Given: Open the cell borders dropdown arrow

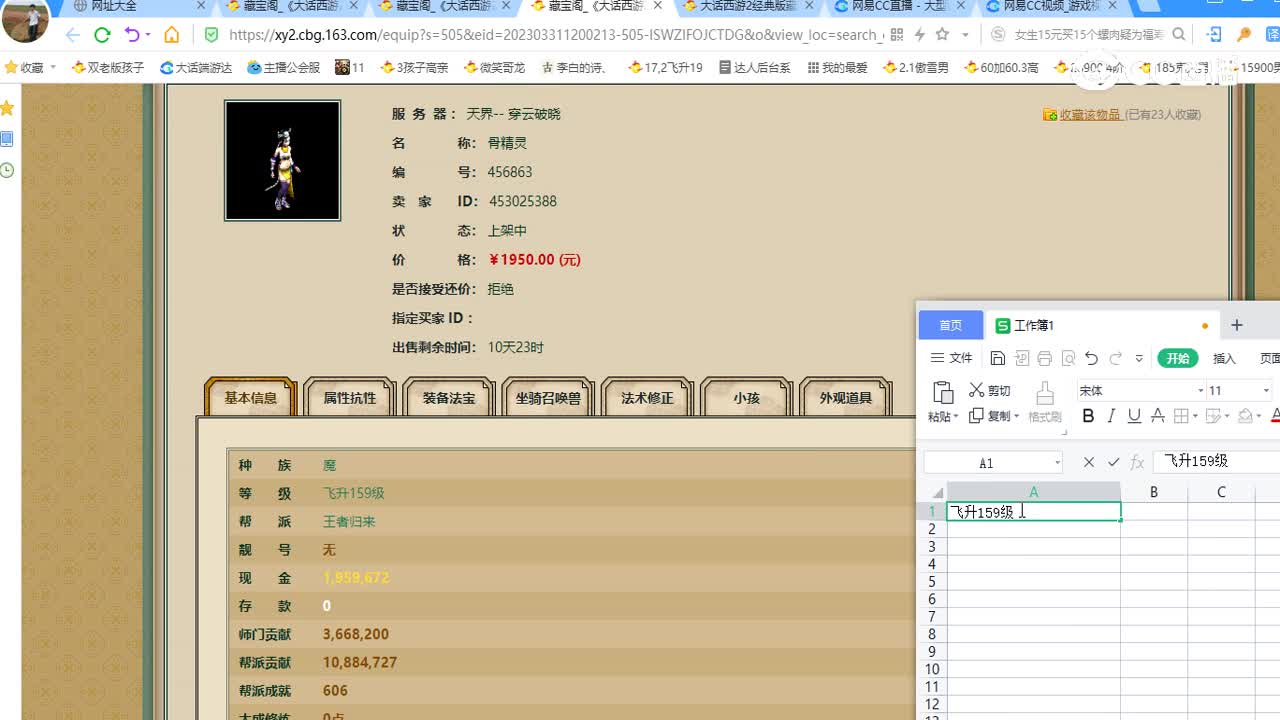Looking at the screenshot, I should point(1195,417).
